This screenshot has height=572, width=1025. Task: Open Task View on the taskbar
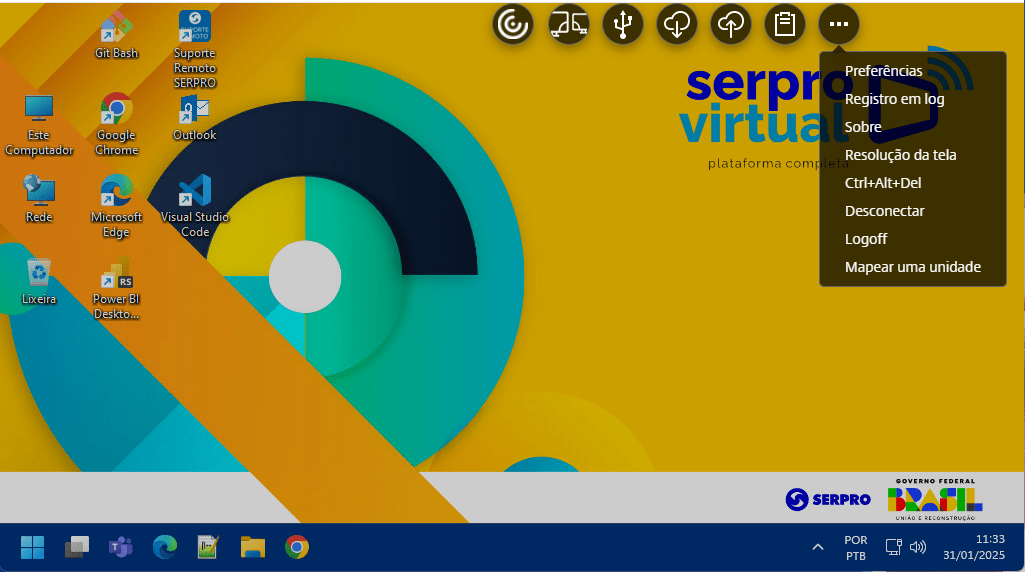point(76,547)
